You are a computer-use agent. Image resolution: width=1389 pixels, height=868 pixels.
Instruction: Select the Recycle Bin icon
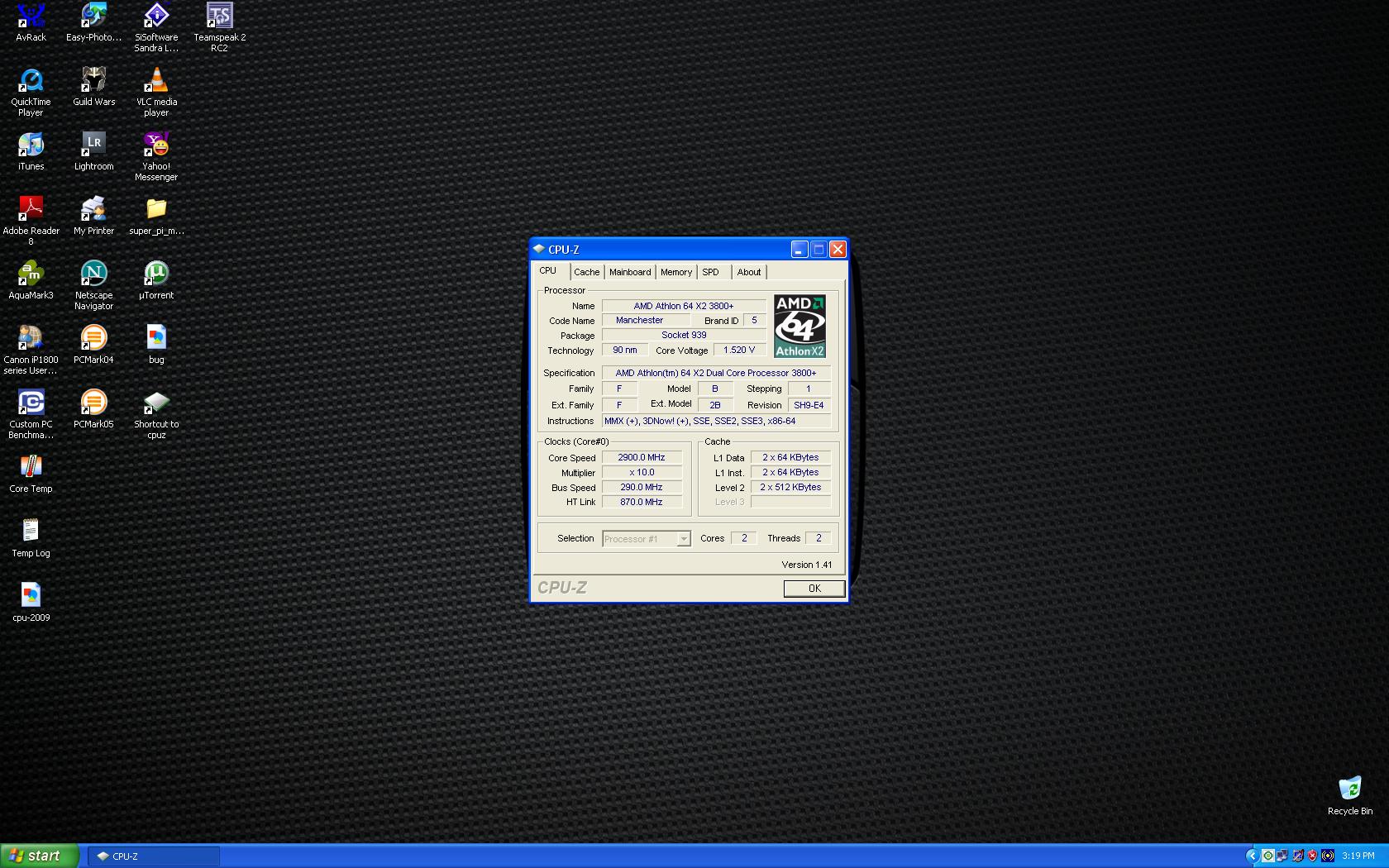pyautogui.click(x=1350, y=796)
